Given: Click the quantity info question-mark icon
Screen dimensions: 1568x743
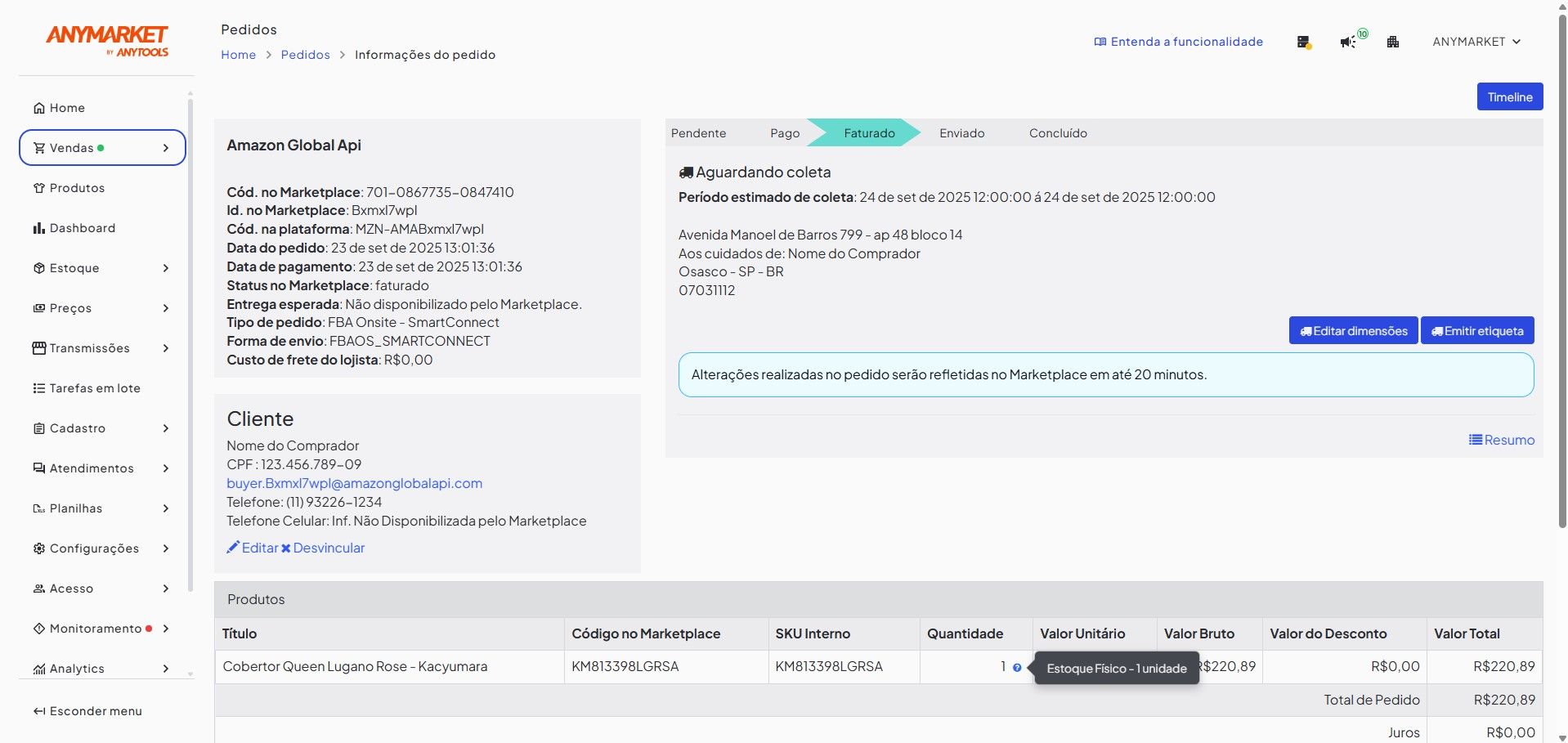Looking at the screenshot, I should tap(1017, 668).
